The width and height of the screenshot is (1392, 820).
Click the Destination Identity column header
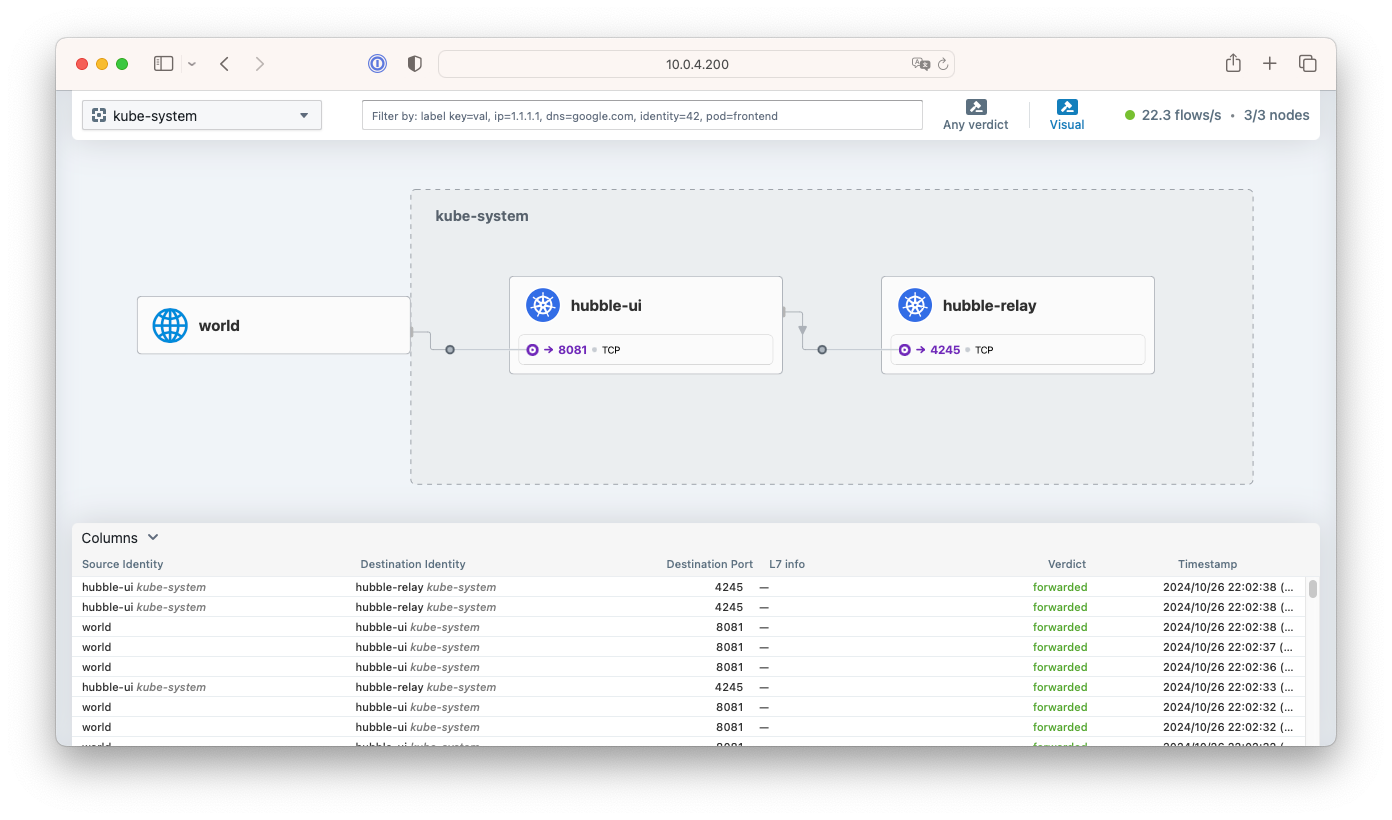[413, 564]
